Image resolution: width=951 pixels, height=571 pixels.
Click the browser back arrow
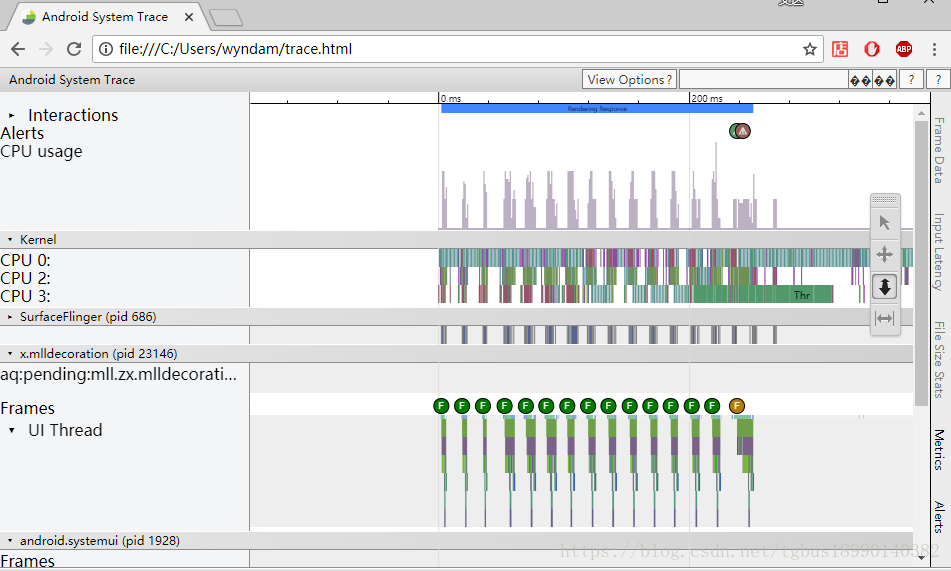pos(18,49)
